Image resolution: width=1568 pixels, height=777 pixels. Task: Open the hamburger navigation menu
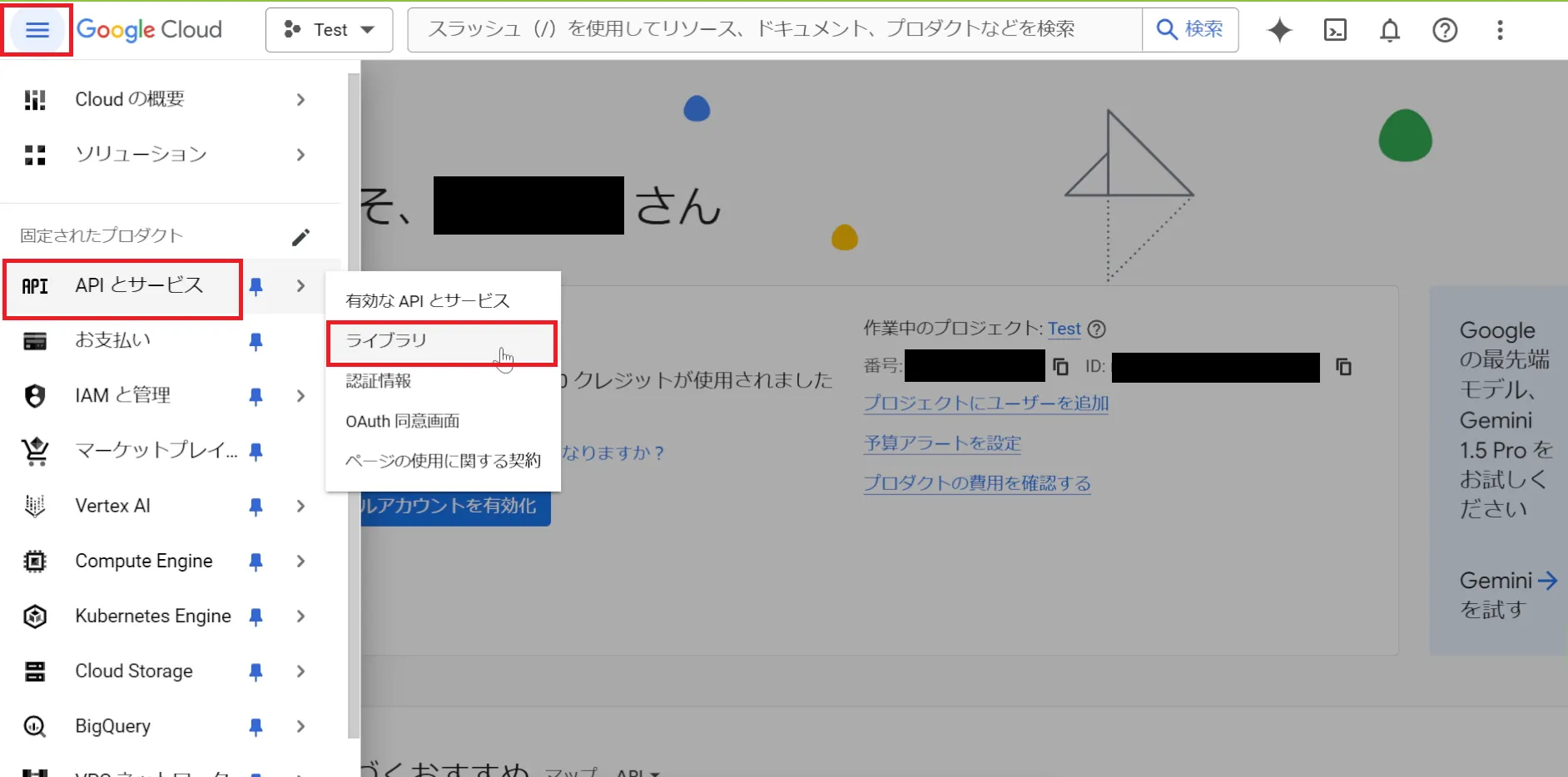(37, 30)
